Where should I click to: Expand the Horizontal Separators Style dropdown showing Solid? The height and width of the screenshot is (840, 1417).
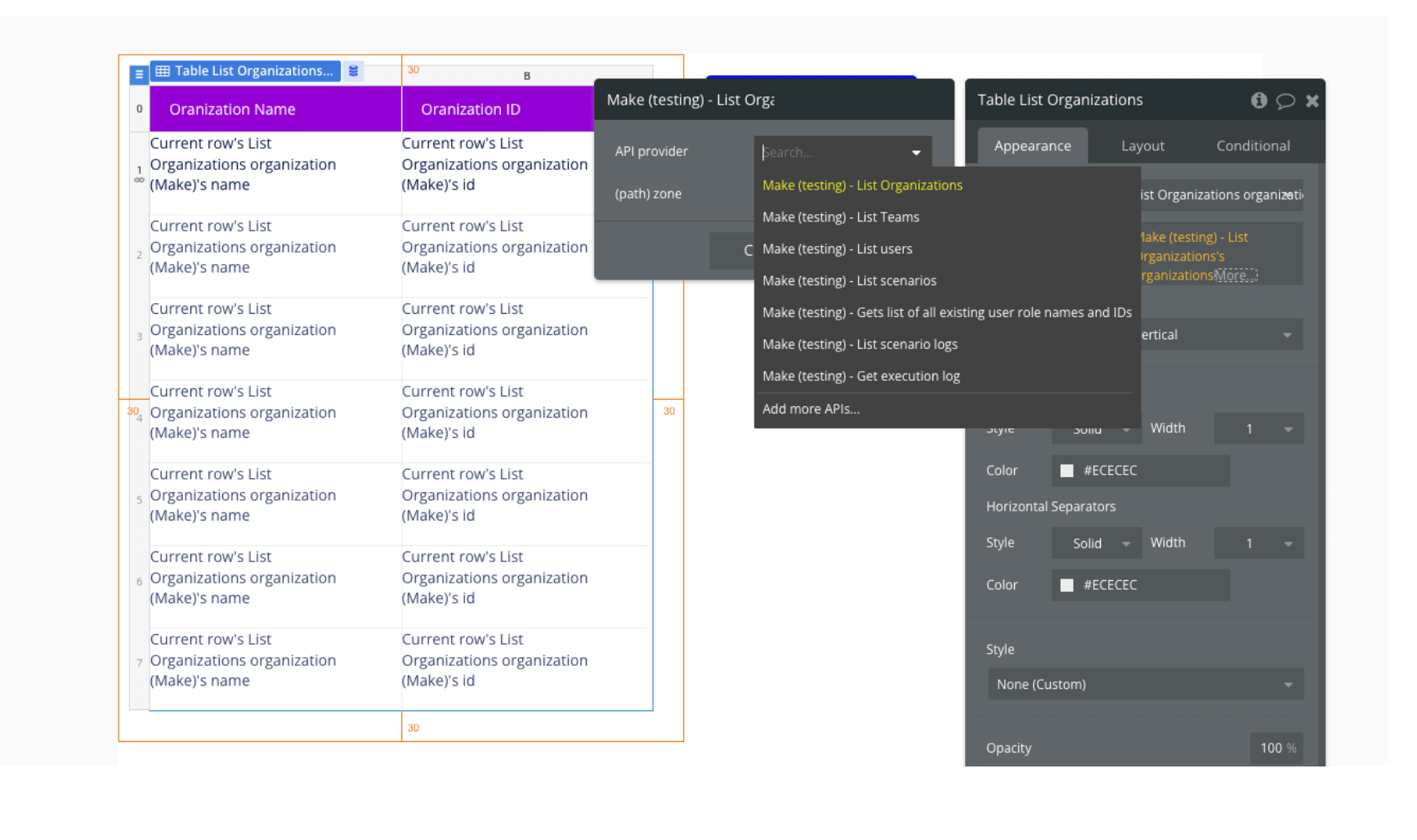tap(1096, 543)
